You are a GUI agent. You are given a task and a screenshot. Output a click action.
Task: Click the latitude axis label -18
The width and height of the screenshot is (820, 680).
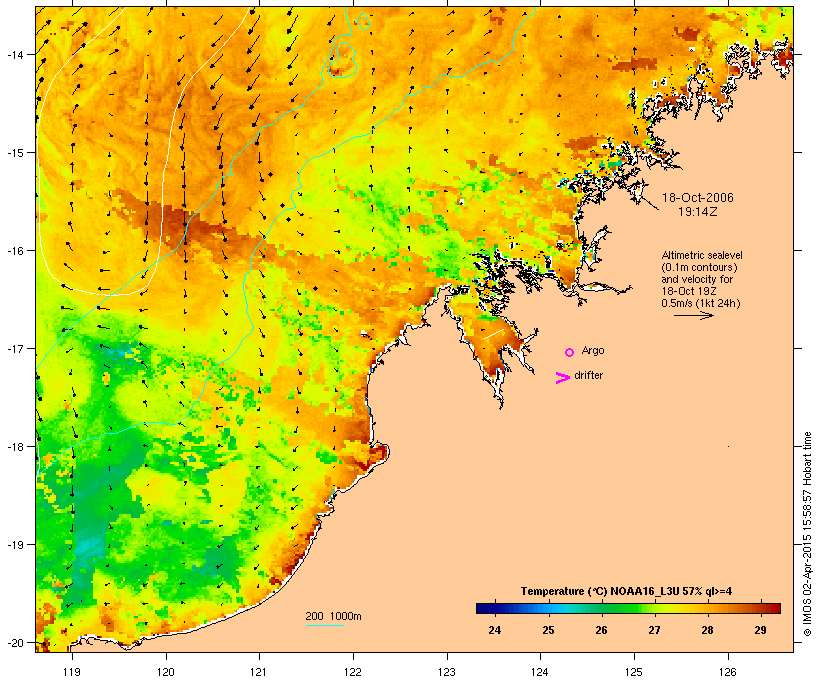[15, 447]
